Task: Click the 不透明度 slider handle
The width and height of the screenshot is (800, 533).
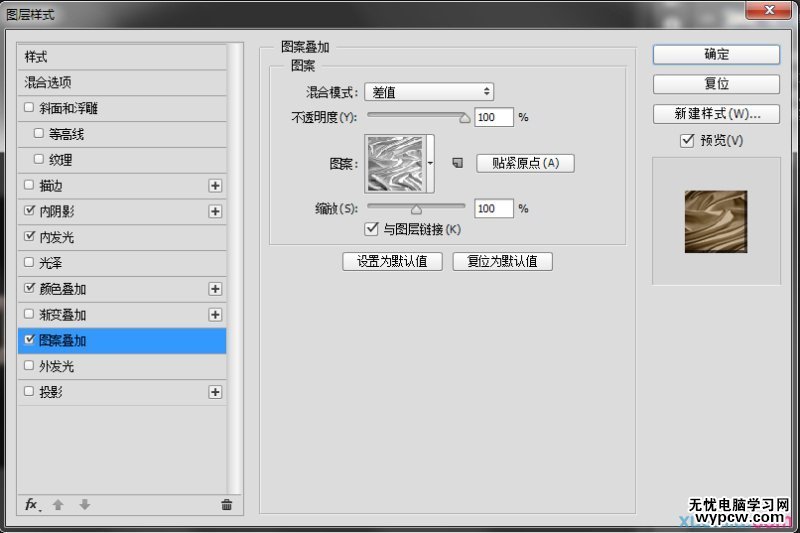Action: pos(464,118)
